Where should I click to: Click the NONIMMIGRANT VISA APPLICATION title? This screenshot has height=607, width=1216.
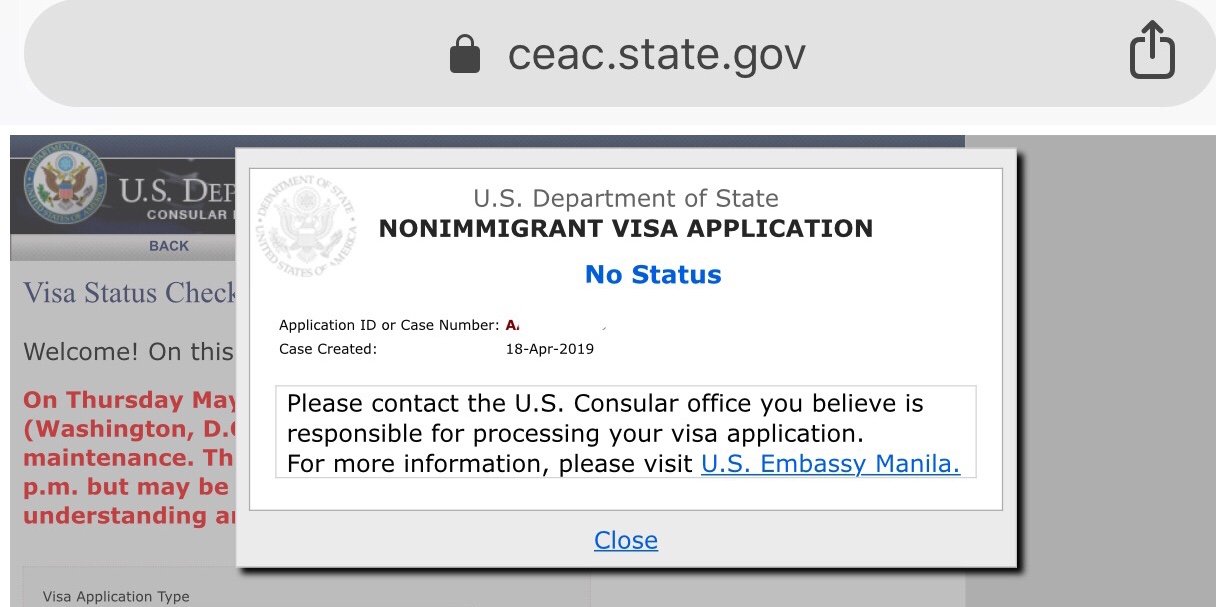click(625, 229)
